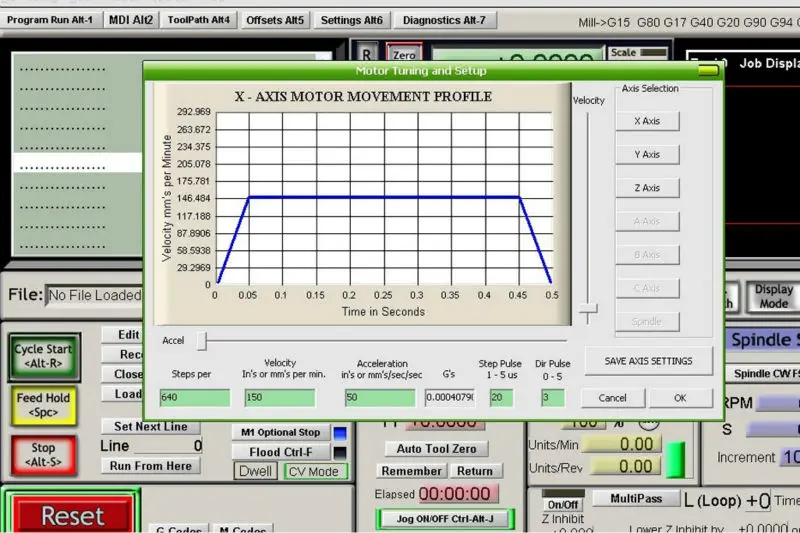Click the Accel slider handle
Image resolution: width=800 pixels, height=533 pixels.
tap(202, 341)
